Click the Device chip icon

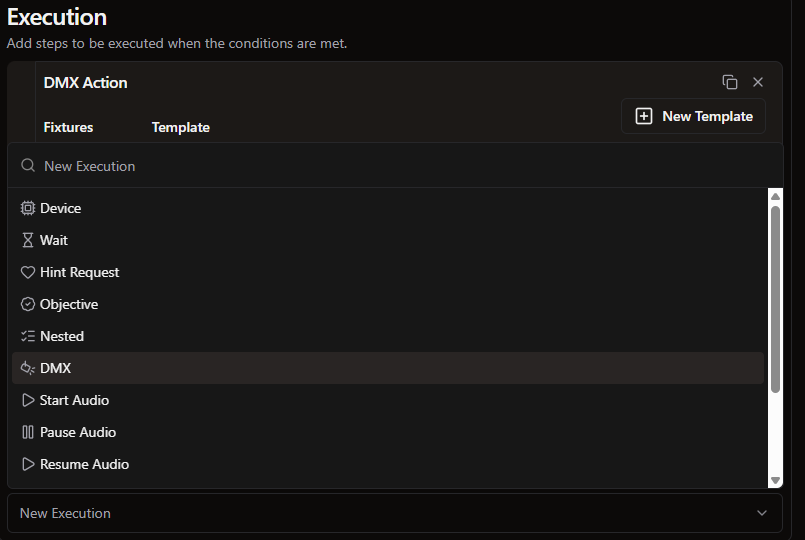(28, 208)
